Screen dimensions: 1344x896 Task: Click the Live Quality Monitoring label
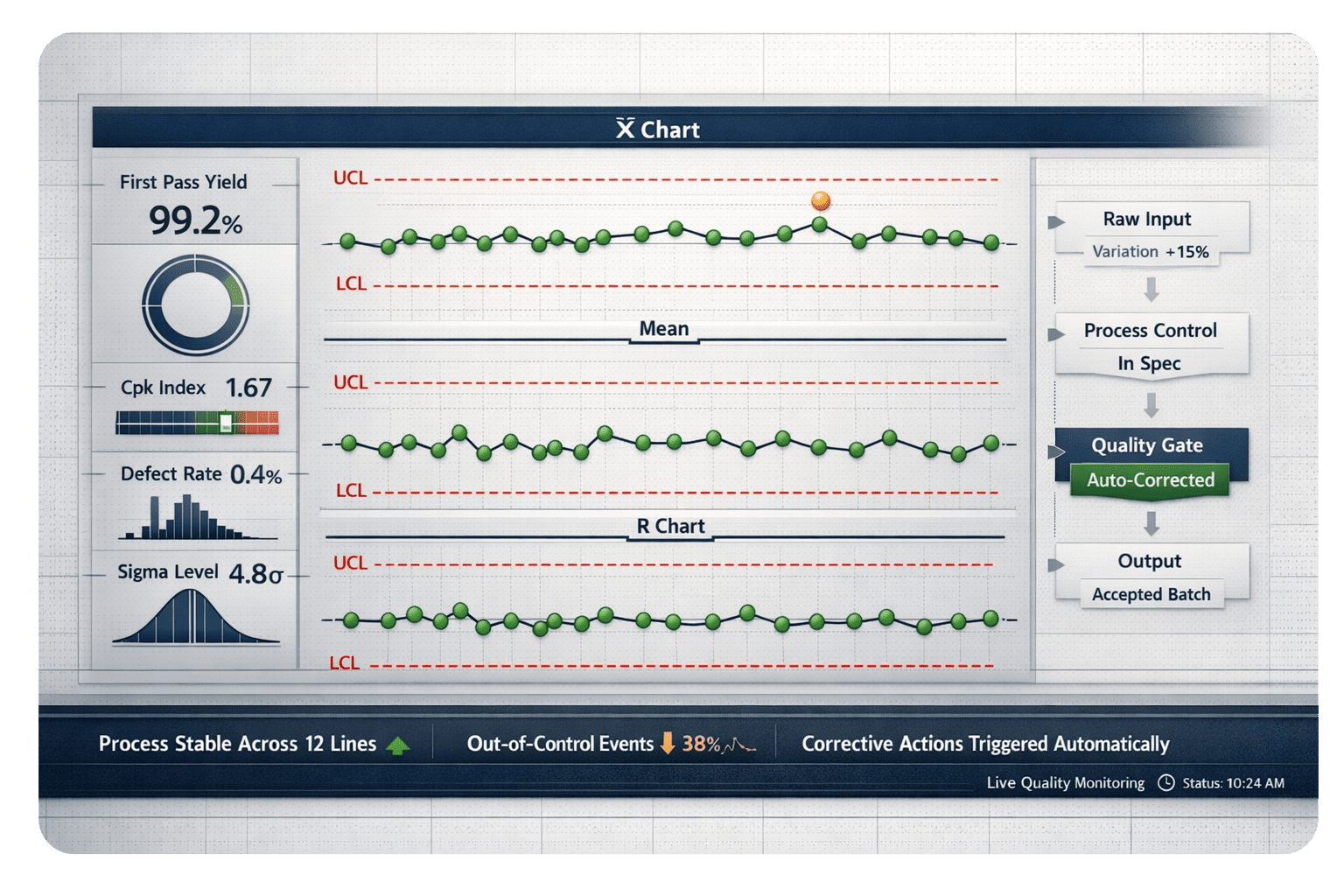[1066, 783]
